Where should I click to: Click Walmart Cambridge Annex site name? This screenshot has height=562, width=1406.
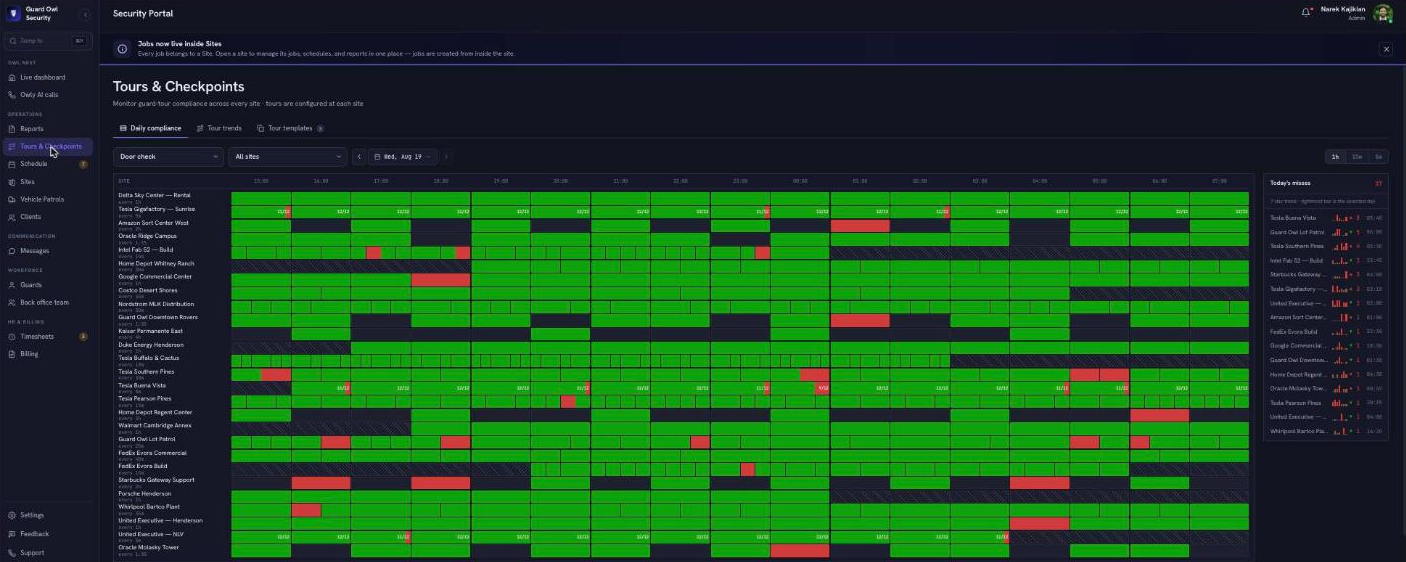(155, 425)
